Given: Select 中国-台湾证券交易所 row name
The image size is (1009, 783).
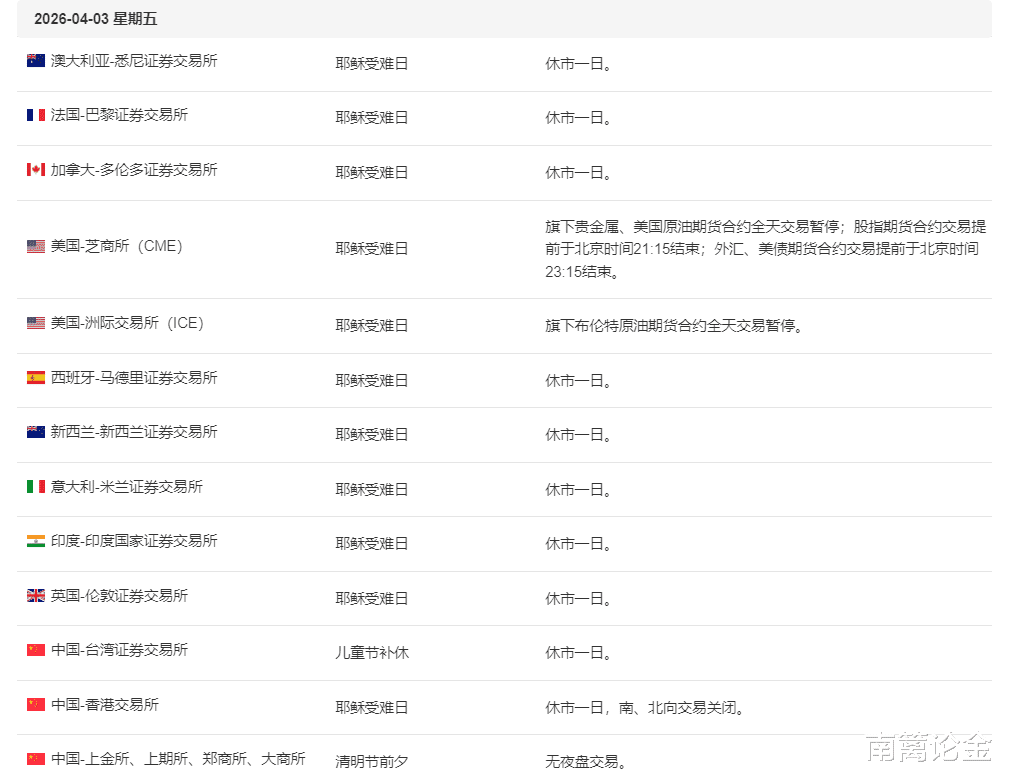Looking at the screenshot, I should pos(119,650).
